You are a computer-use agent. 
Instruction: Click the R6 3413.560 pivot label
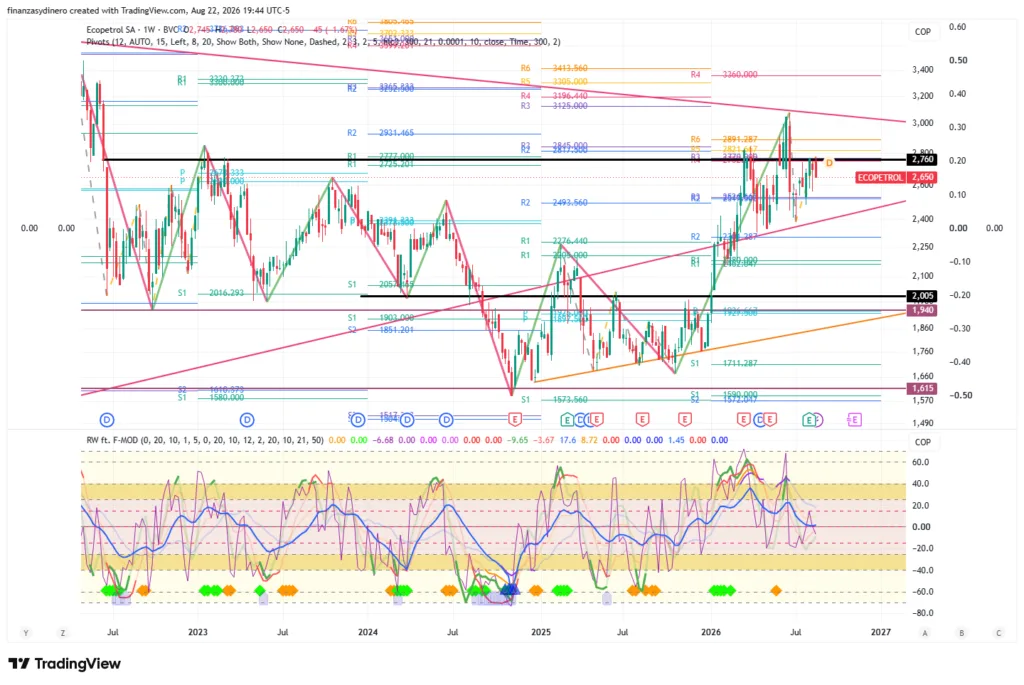(554, 68)
